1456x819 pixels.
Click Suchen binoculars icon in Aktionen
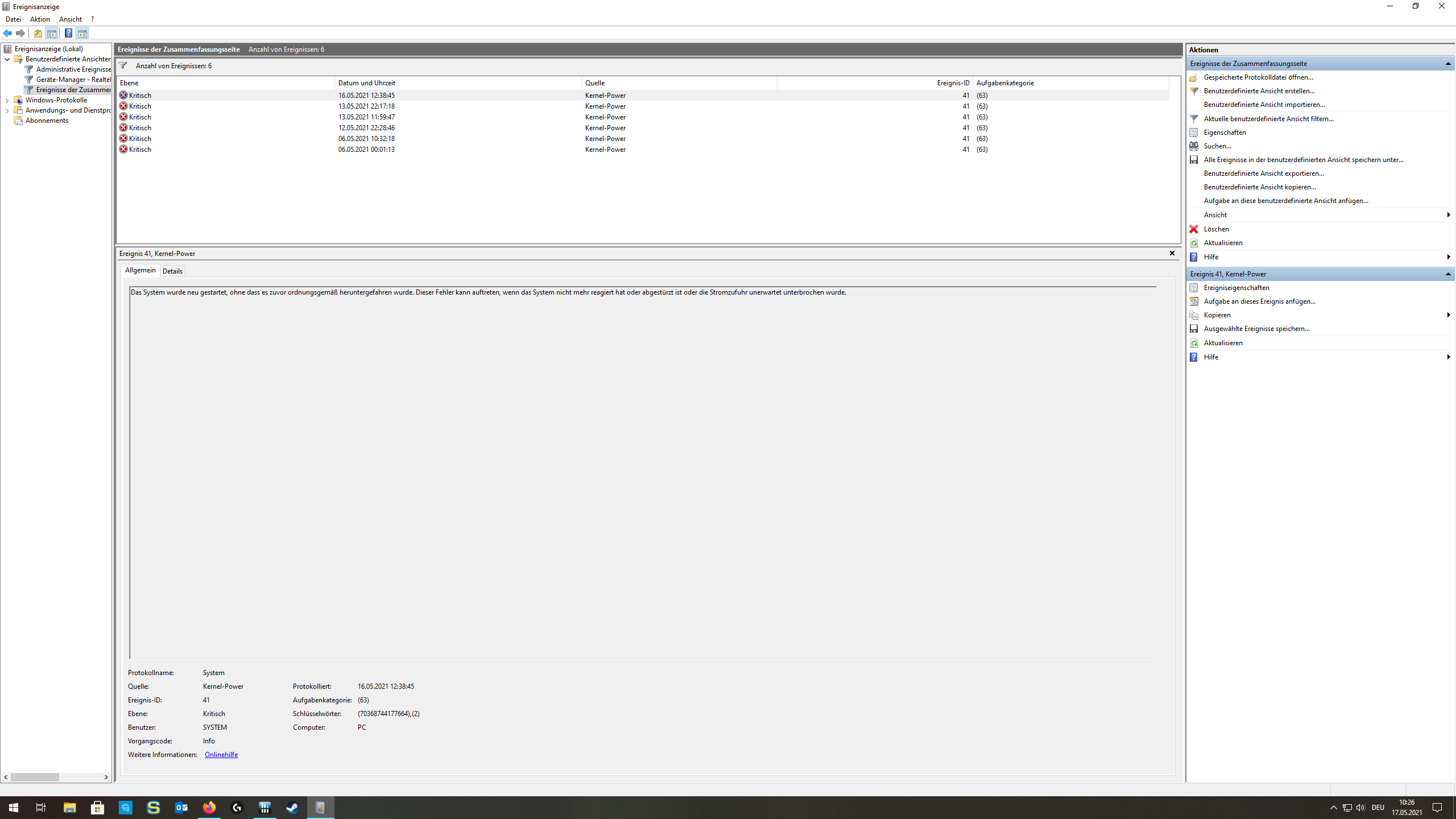[x=1194, y=146]
